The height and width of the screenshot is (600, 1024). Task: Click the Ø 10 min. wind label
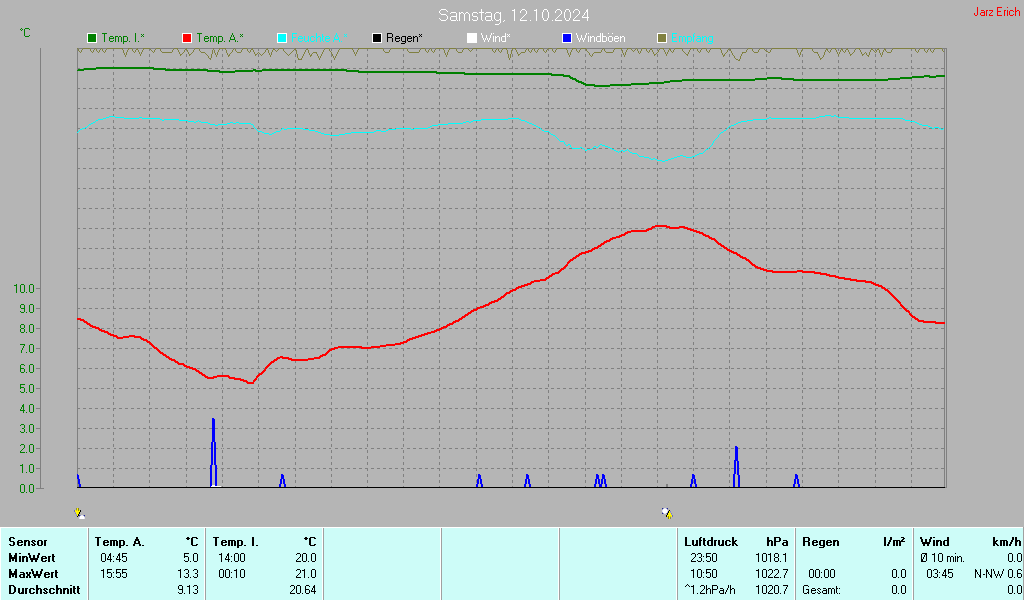pyautogui.click(x=942, y=558)
